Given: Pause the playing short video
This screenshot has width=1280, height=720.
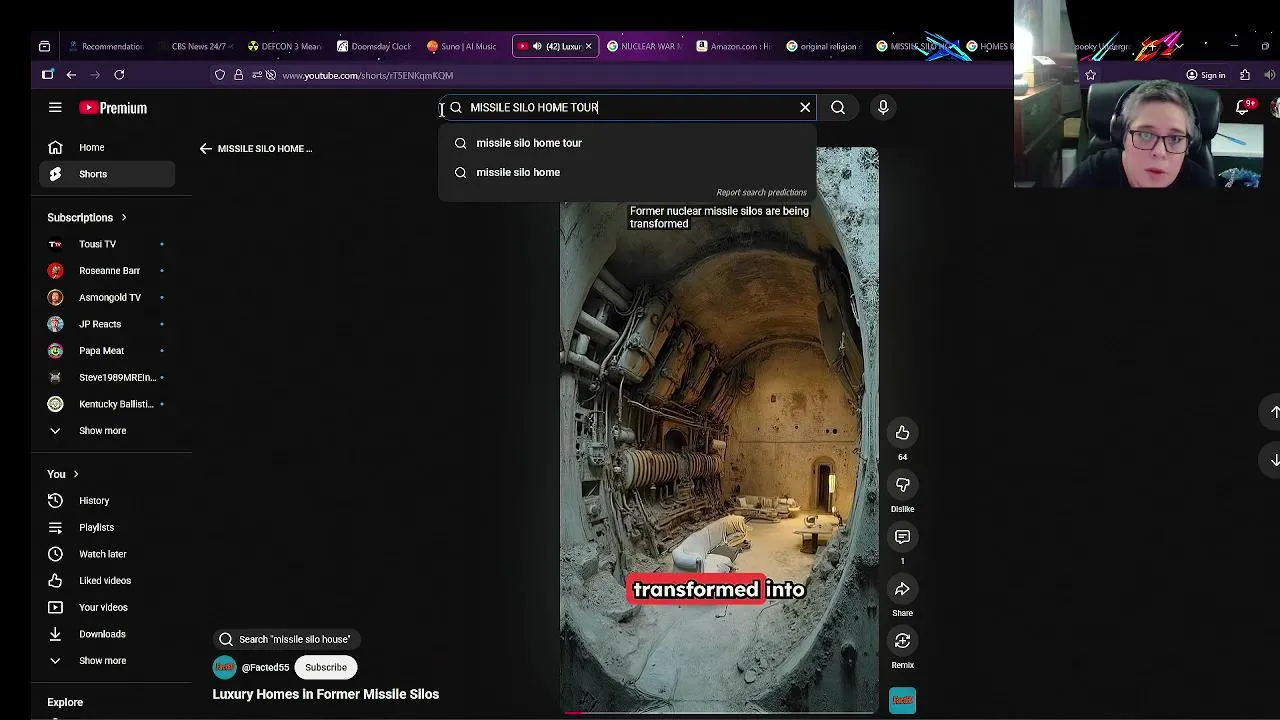Looking at the screenshot, I should 719,430.
